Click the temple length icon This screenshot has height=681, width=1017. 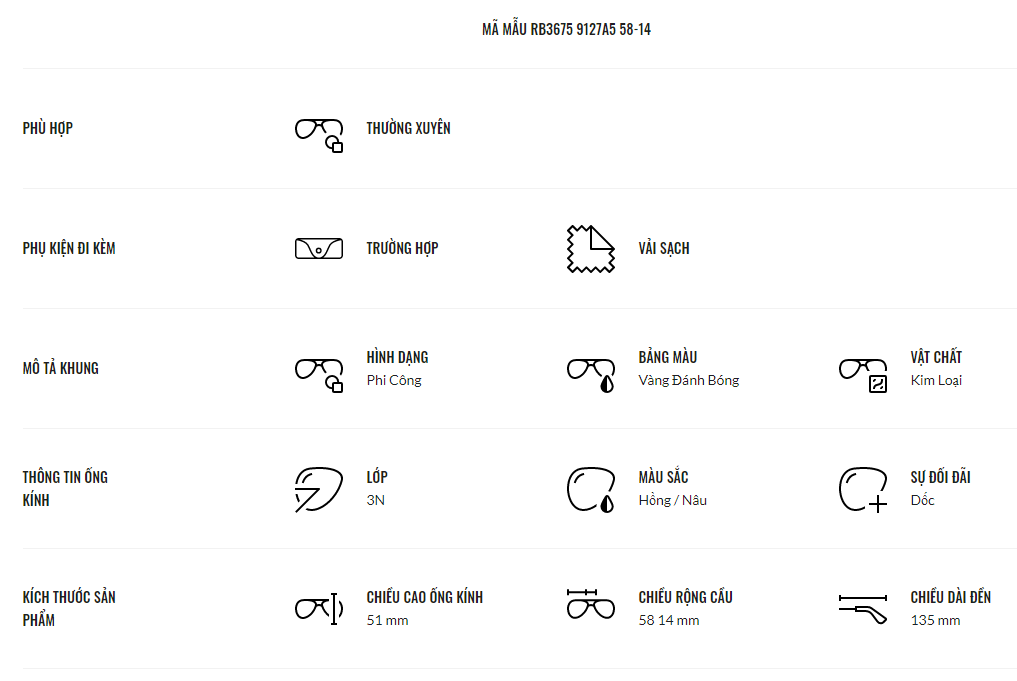point(863,608)
